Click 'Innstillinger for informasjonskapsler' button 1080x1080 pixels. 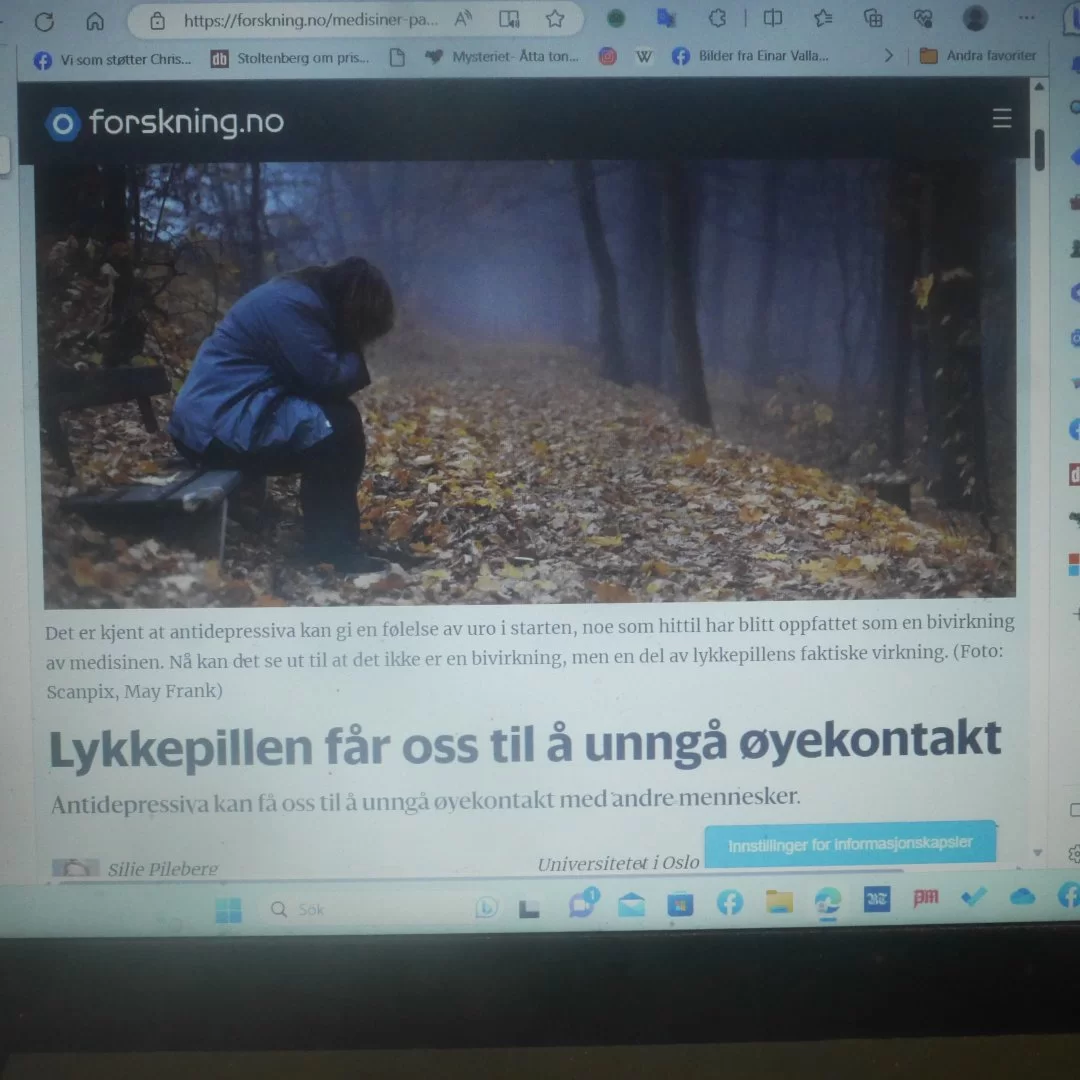point(850,844)
